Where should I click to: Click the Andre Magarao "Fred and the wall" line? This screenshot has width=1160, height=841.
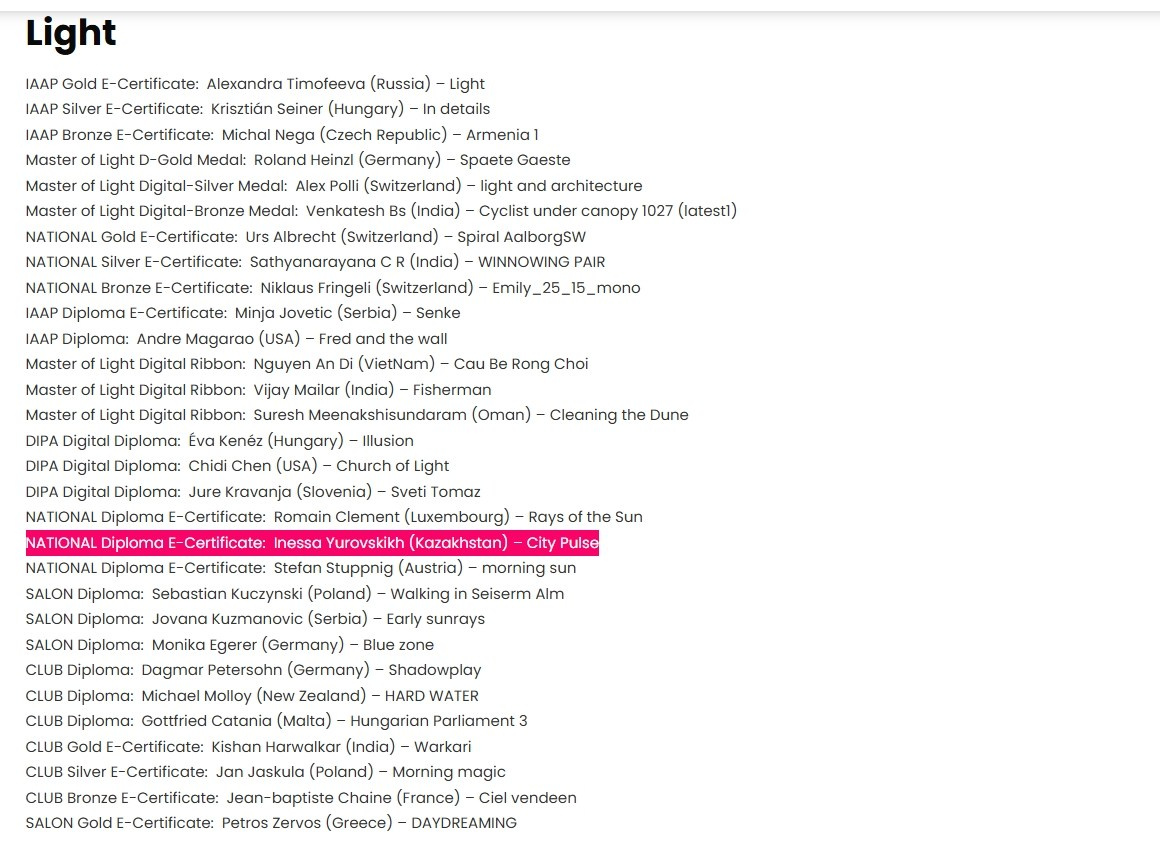(236, 339)
